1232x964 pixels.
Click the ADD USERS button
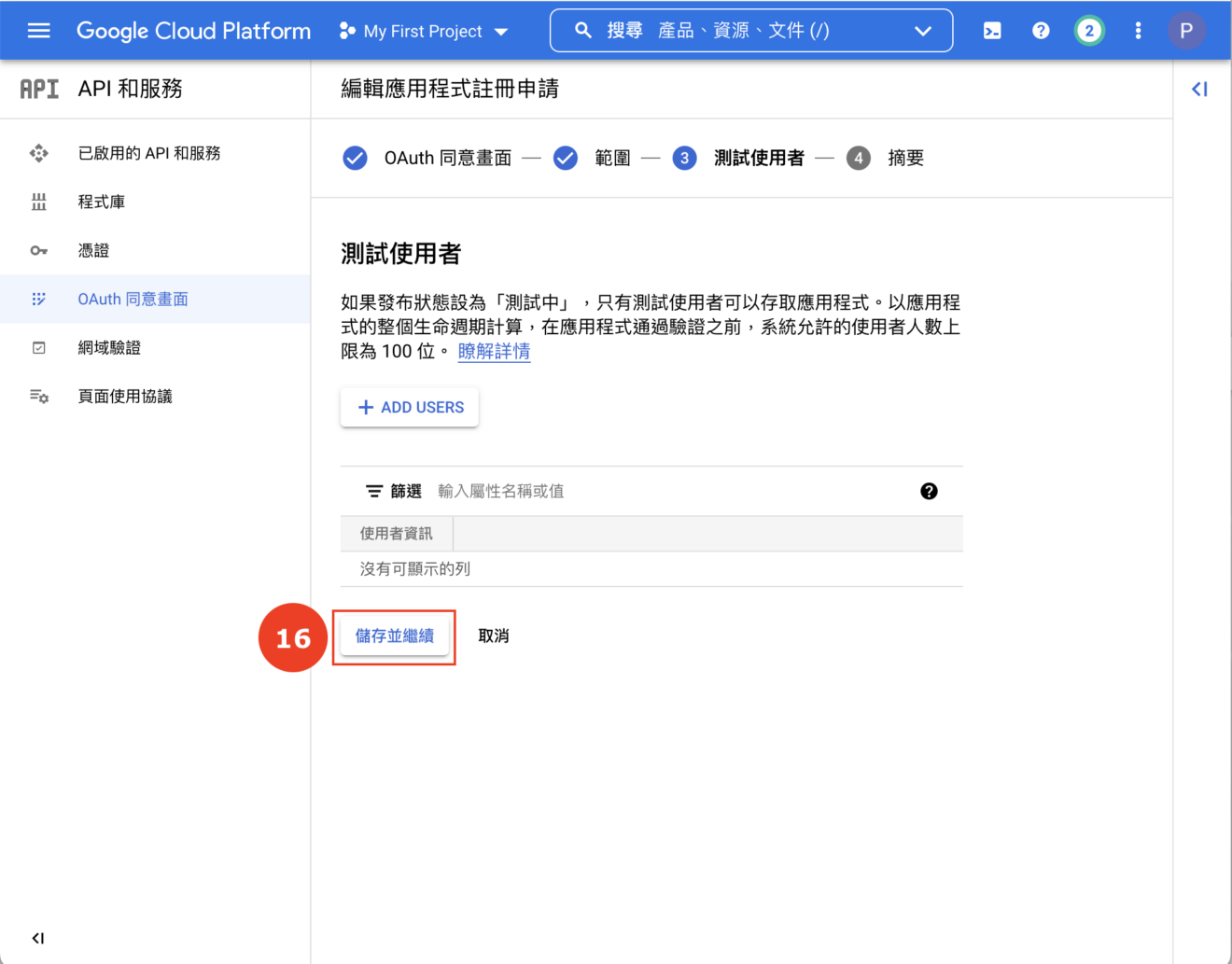409,407
